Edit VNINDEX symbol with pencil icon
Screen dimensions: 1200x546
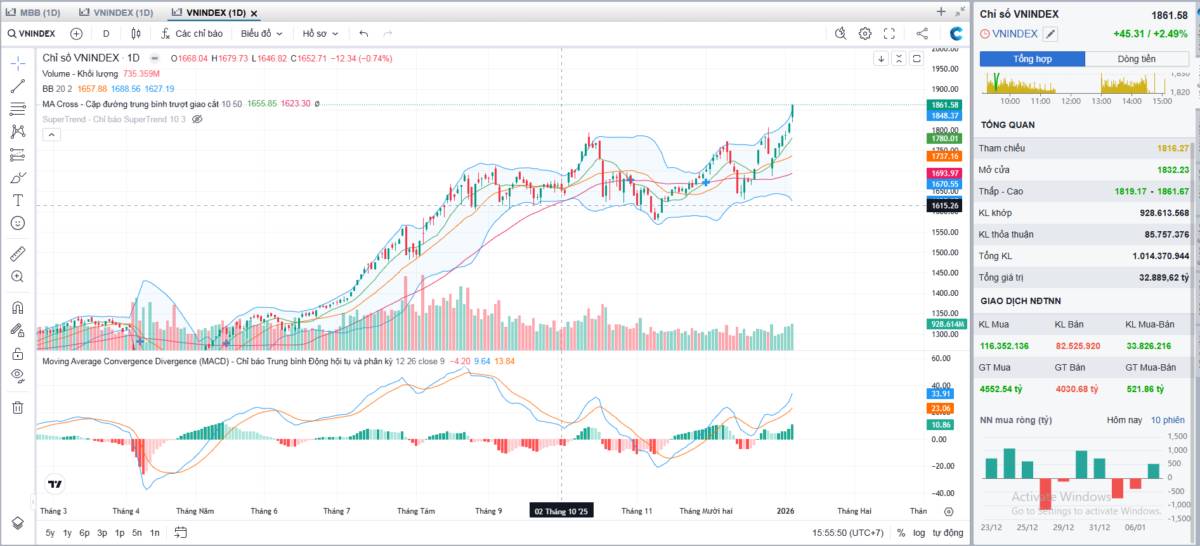click(1050, 33)
